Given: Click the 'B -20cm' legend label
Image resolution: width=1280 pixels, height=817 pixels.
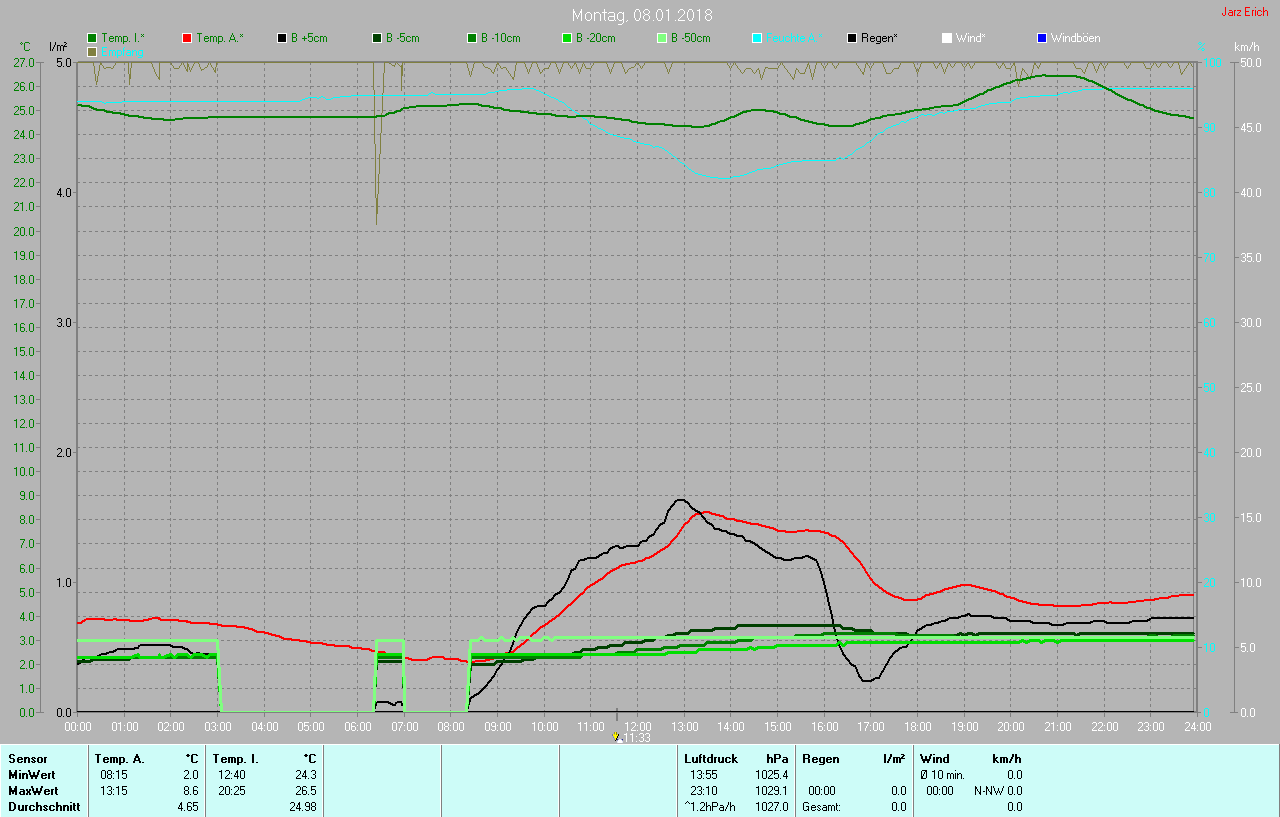Looking at the screenshot, I should (x=595, y=38).
